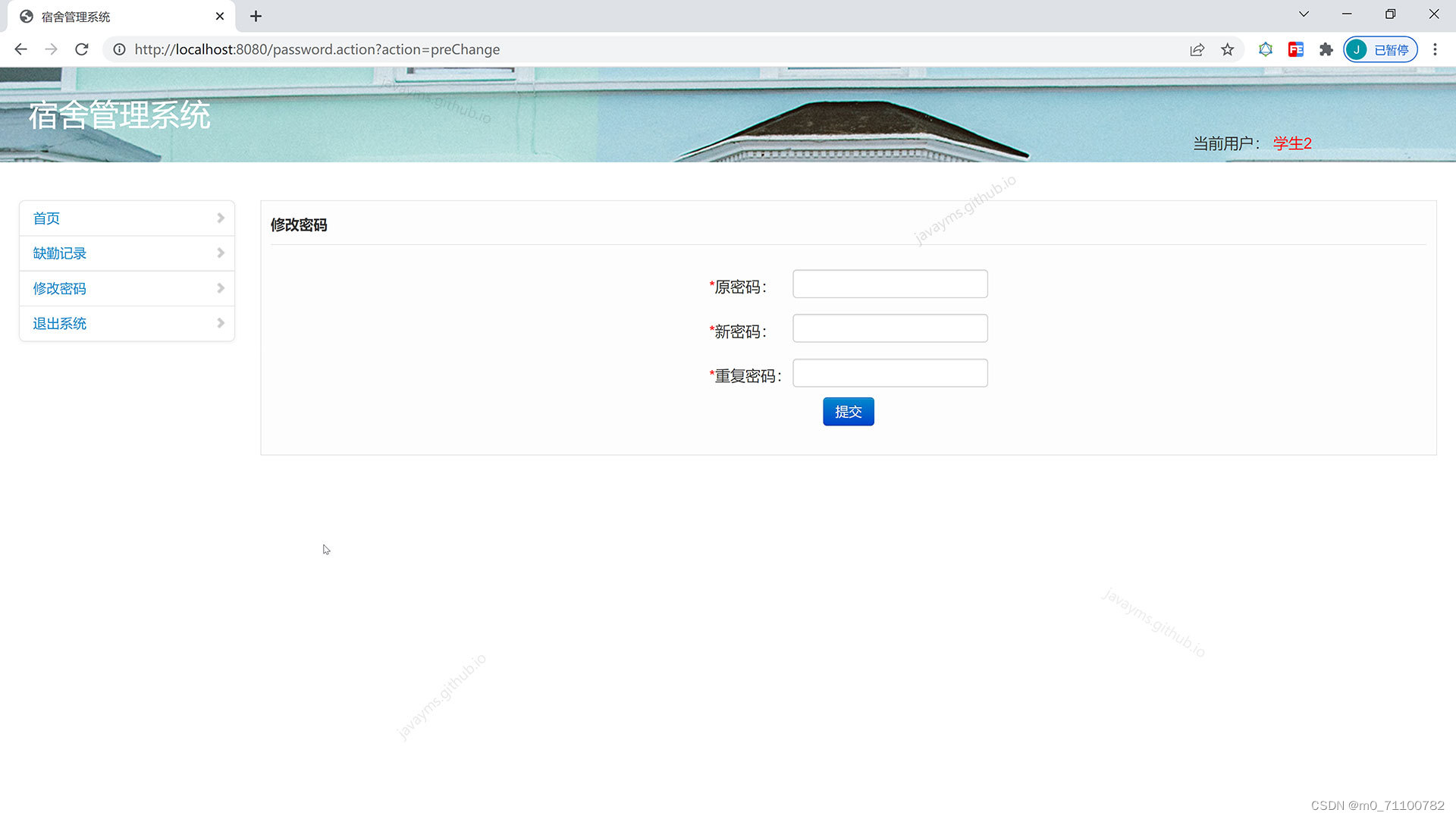View site information icon in address bar
Screen dimensions: 1456x819
119,49
